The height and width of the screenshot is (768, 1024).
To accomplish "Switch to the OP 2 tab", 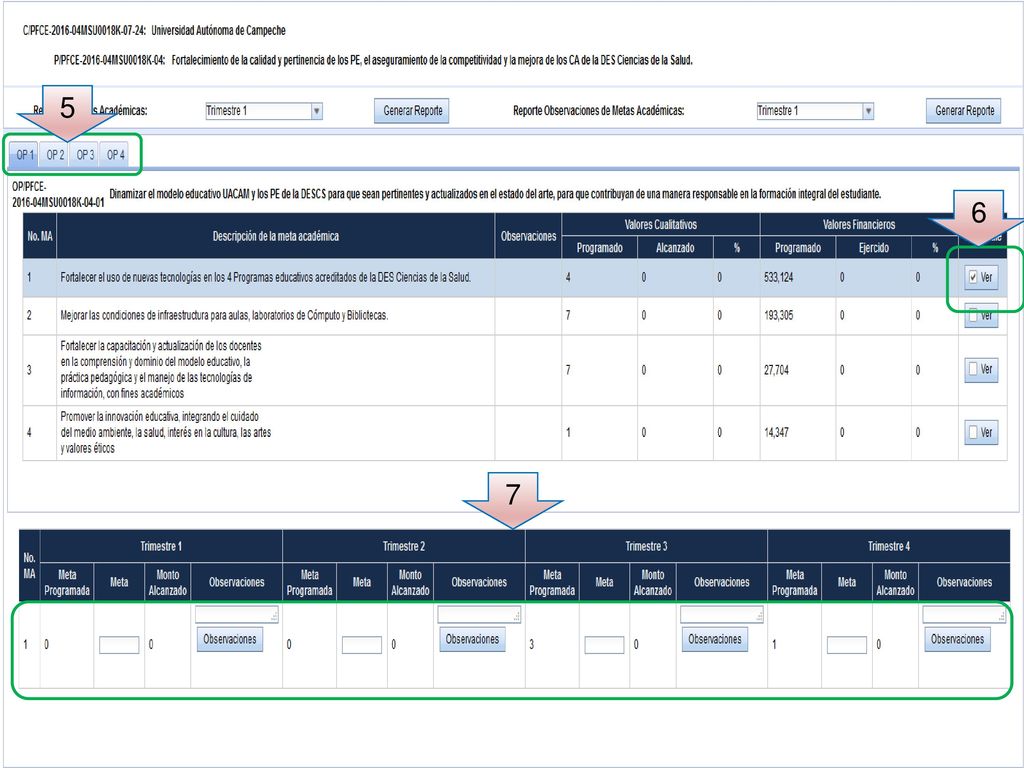I will click(55, 155).
